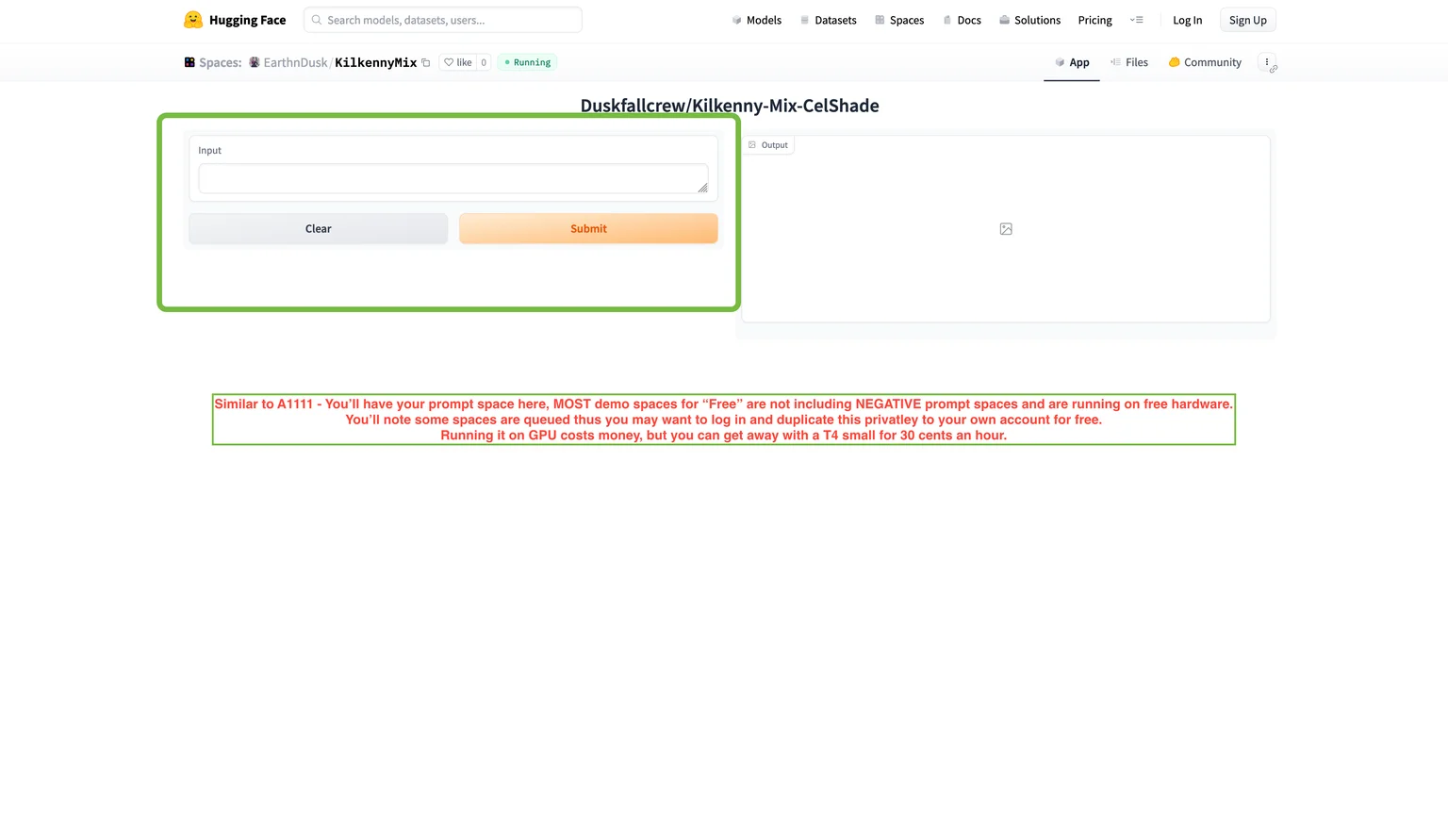The width and height of the screenshot is (1448, 840).
Task: Go to Spaces in the top navigation bar
Action: [x=899, y=20]
